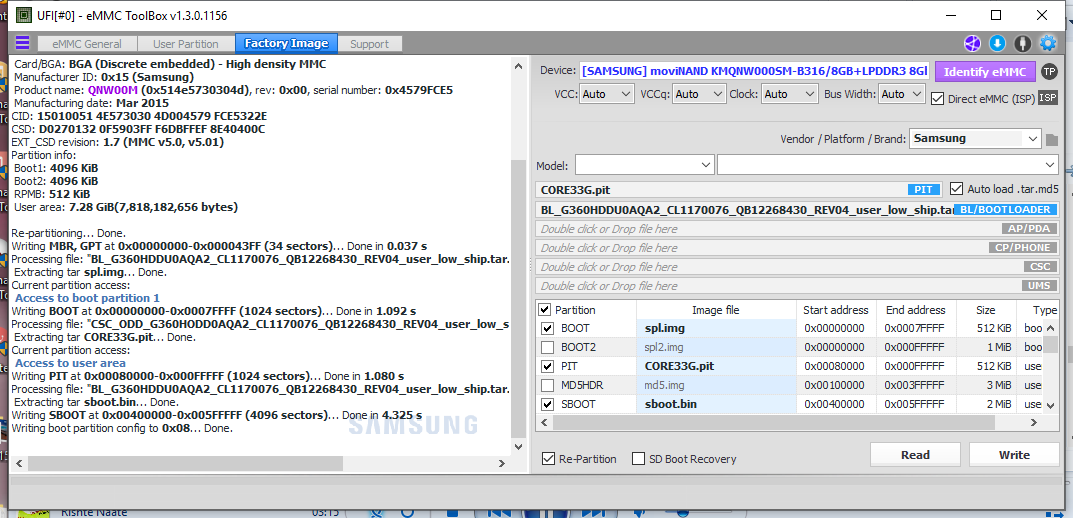Open the VCCq dropdown

pos(699,94)
